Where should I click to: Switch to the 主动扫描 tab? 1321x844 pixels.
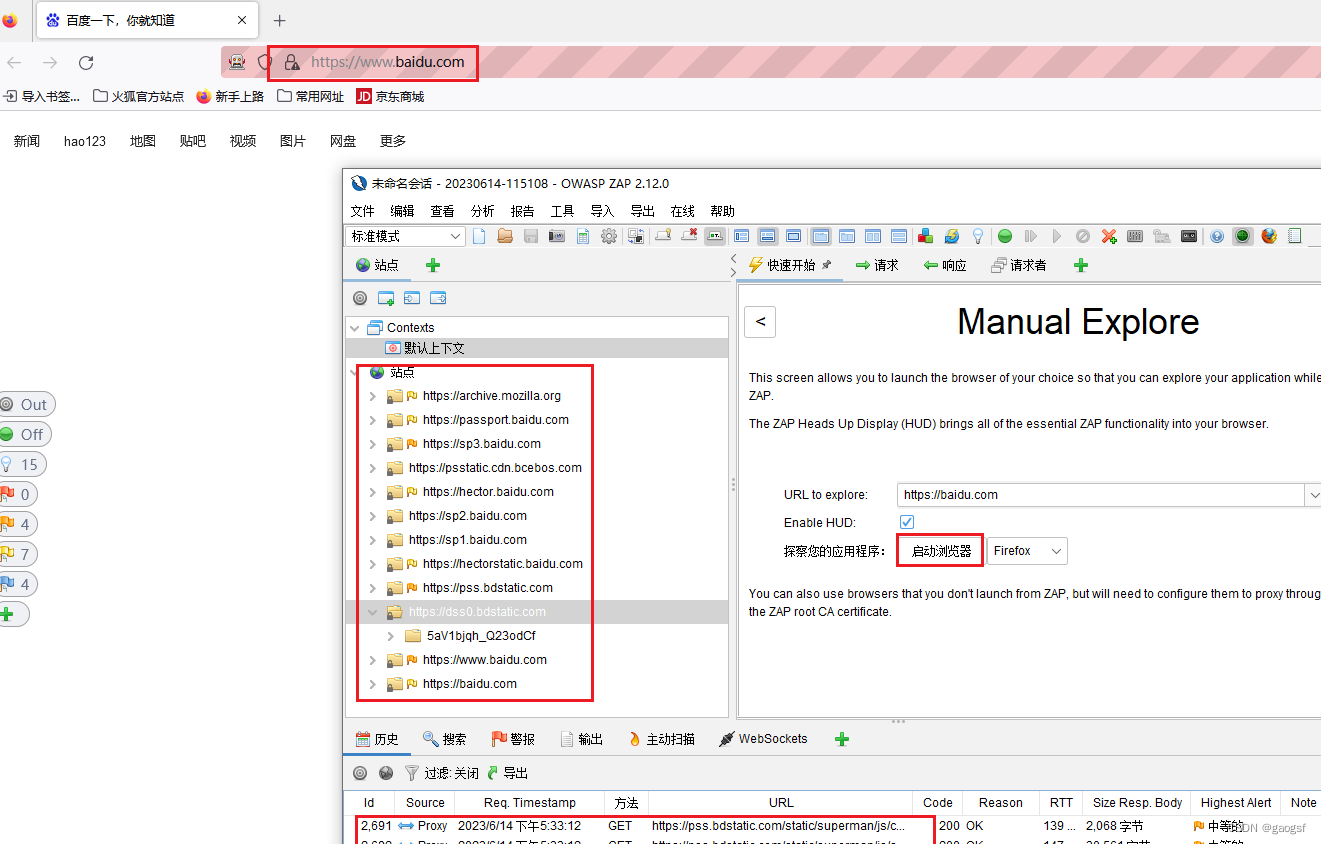point(661,739)
